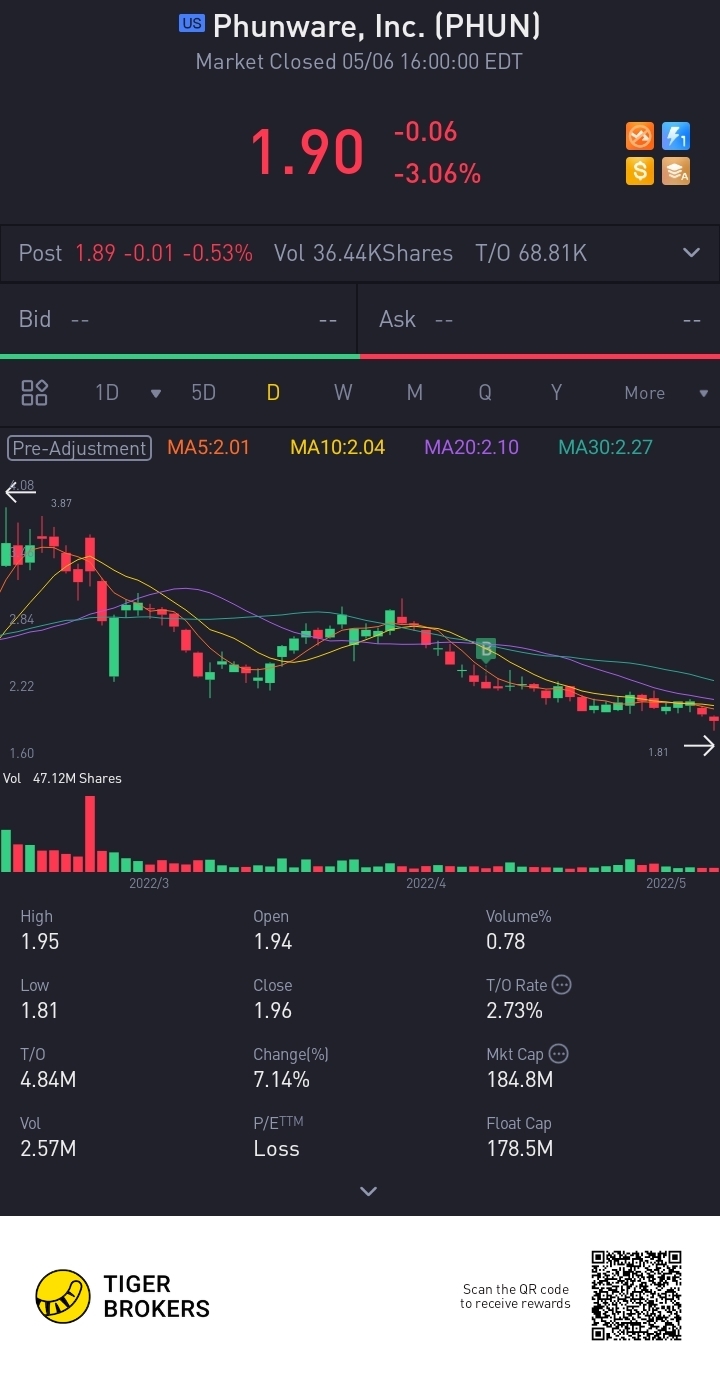Tap the blue lightning bolt badge icon
This screenshot has height=1377, width=720.
(676, 136)
